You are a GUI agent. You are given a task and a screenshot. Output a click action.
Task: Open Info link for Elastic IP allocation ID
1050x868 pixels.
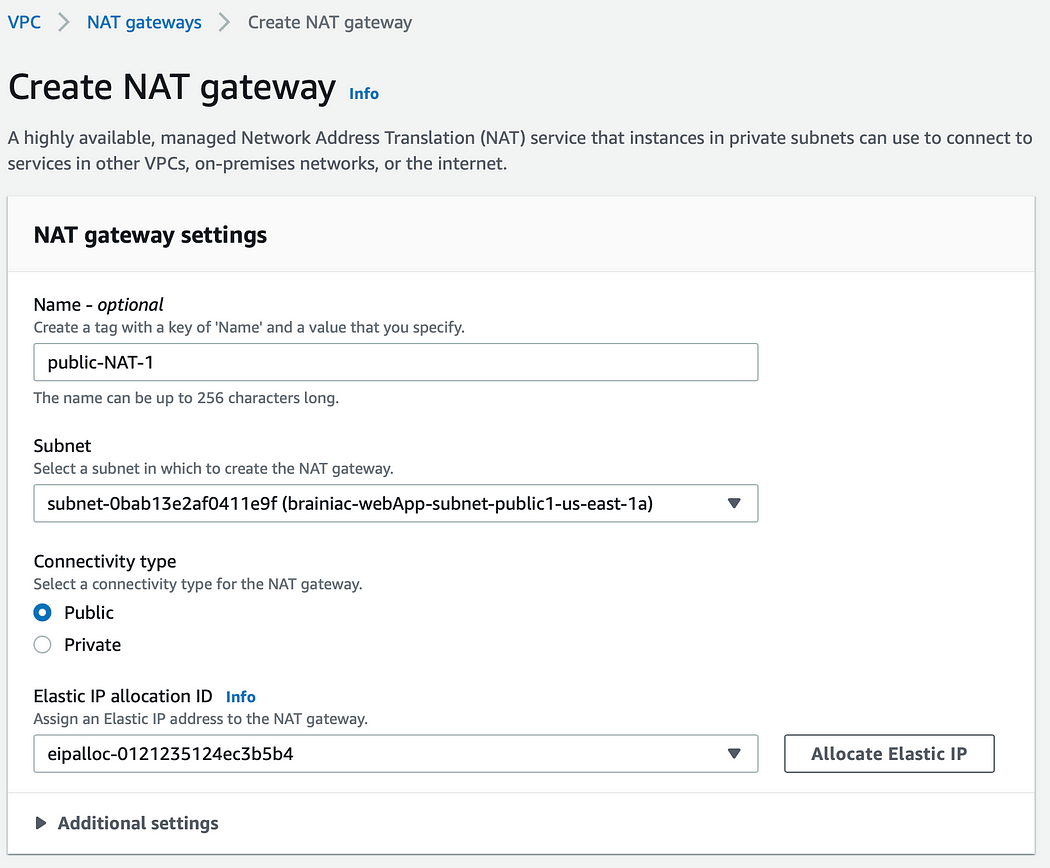coord(240,697)
